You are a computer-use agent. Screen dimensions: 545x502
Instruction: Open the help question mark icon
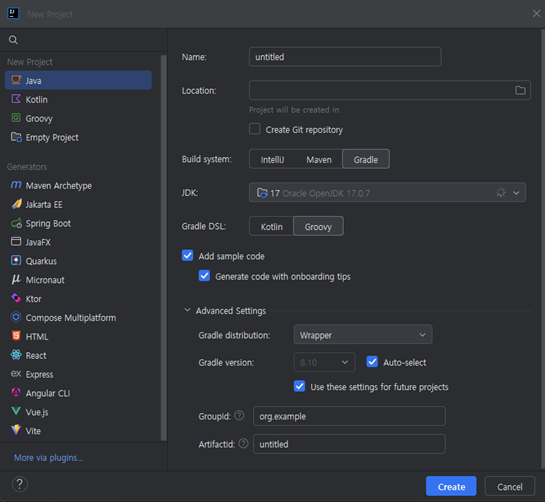click(x=20, y=484)
